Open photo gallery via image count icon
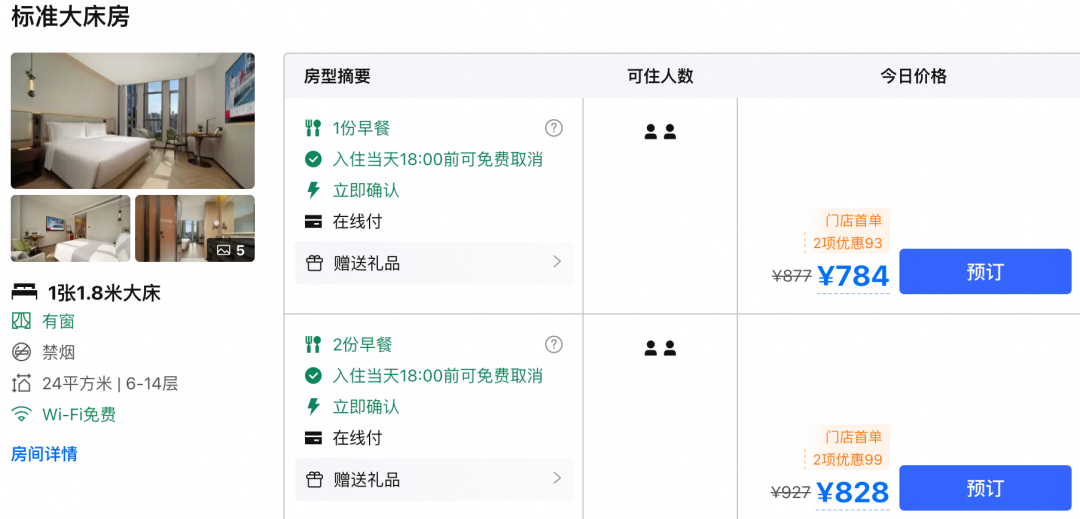 231,251
